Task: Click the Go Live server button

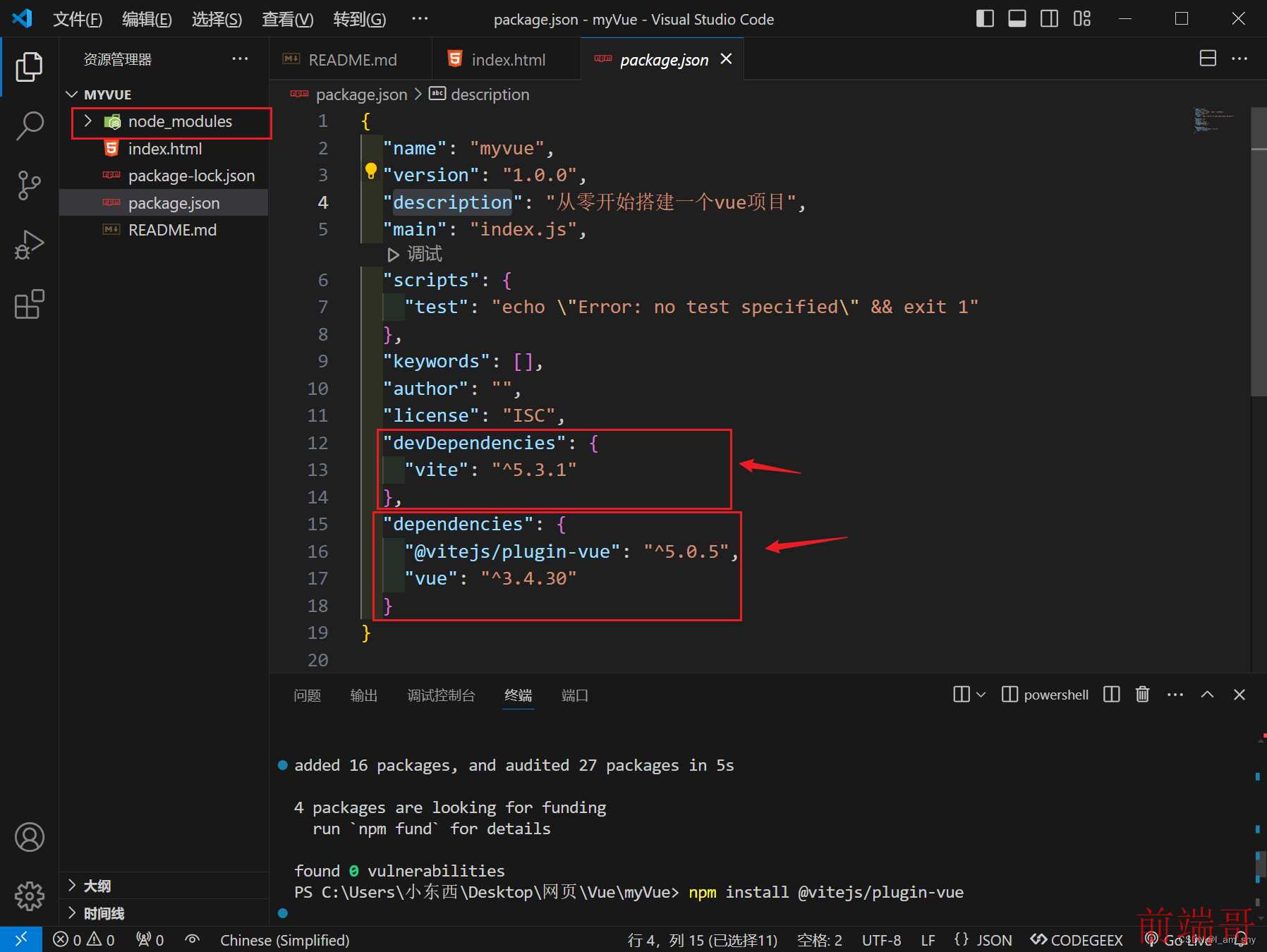Action: (1180, 940)
